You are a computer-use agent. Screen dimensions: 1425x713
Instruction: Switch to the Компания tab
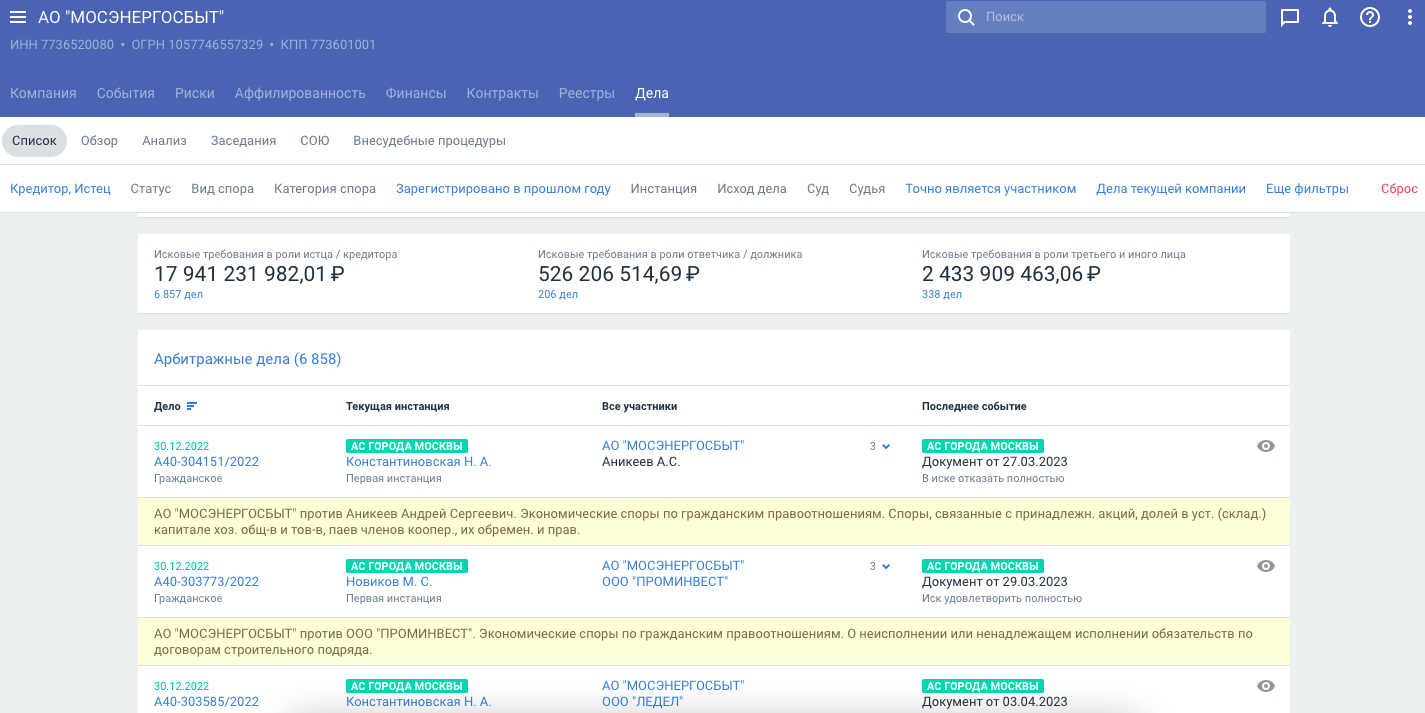coord(43,93)
